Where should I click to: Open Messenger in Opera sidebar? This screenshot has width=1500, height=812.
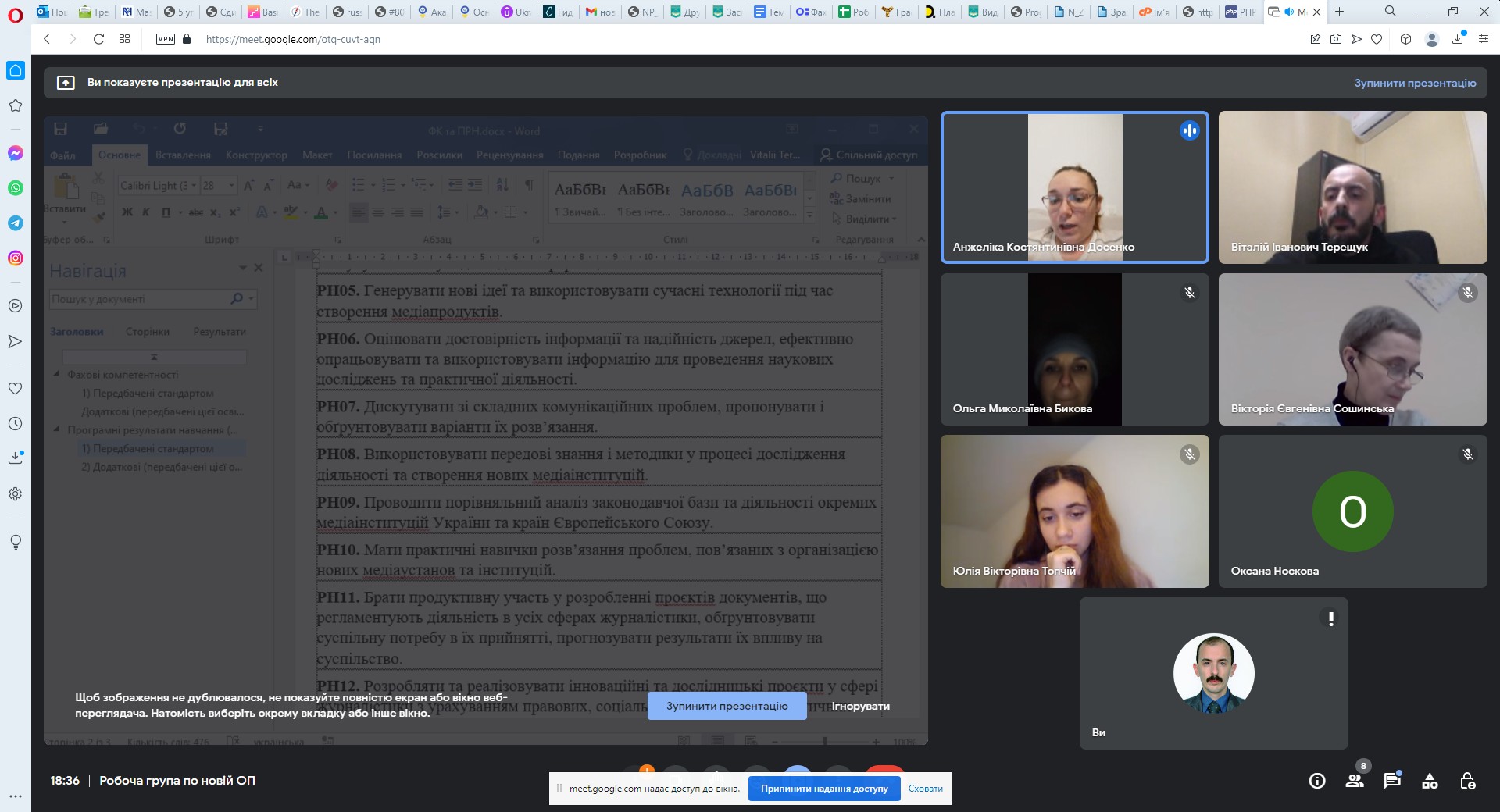16,153
